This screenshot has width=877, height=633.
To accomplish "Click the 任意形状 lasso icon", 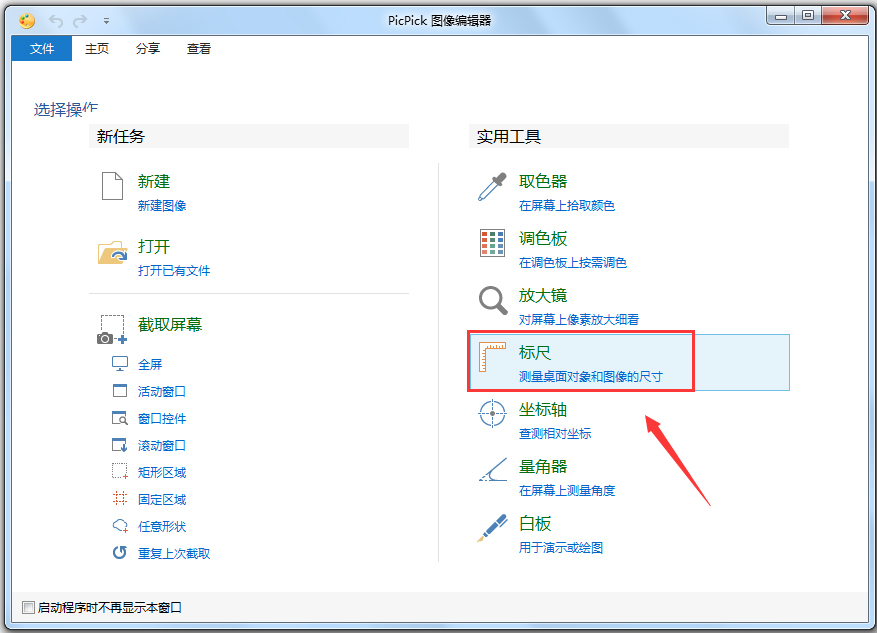I will click(x=120, y=526).
